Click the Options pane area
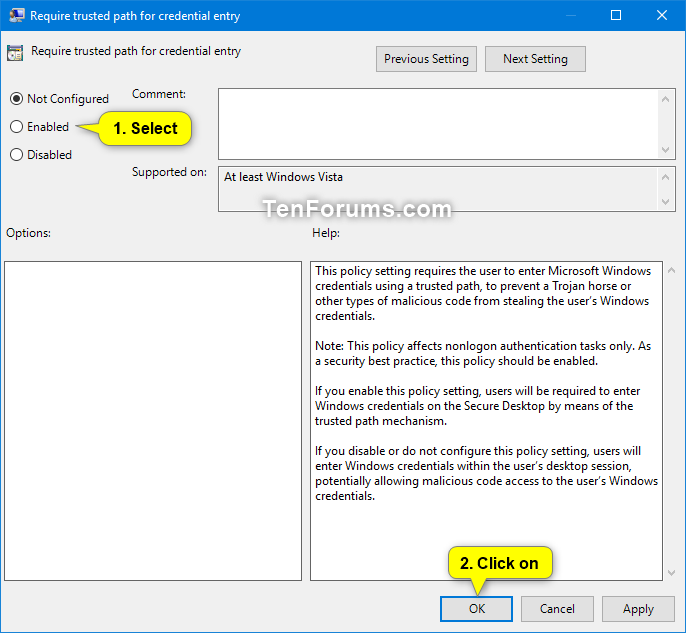The height and width of the screenshot is (633, 686). tap(153, 421)
